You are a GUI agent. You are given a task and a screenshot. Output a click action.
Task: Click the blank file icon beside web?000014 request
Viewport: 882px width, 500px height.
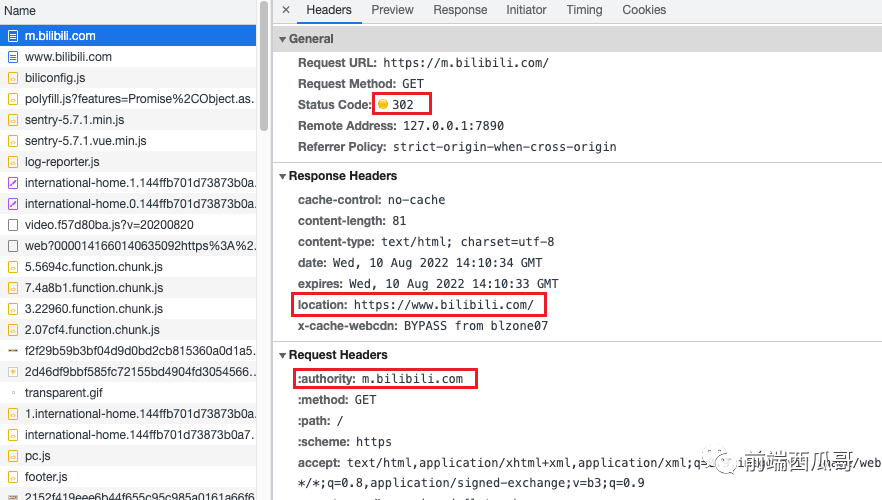12,246
